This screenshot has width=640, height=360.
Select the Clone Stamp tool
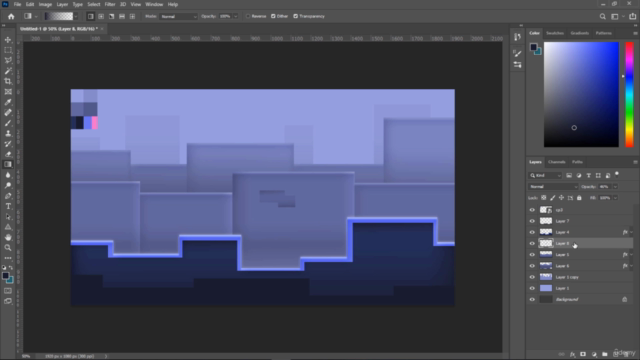click(x=8, y=133)
